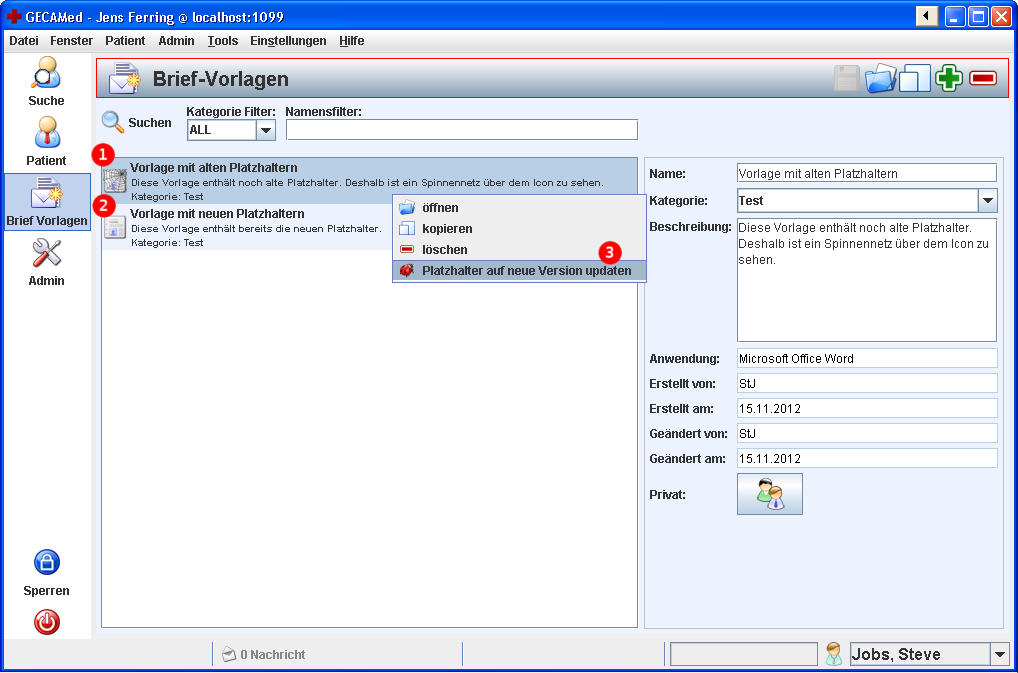This screenshot has height=673, width=1018.
Task: Select 'kopieren' from context menu
Action: tap(447, 229)
